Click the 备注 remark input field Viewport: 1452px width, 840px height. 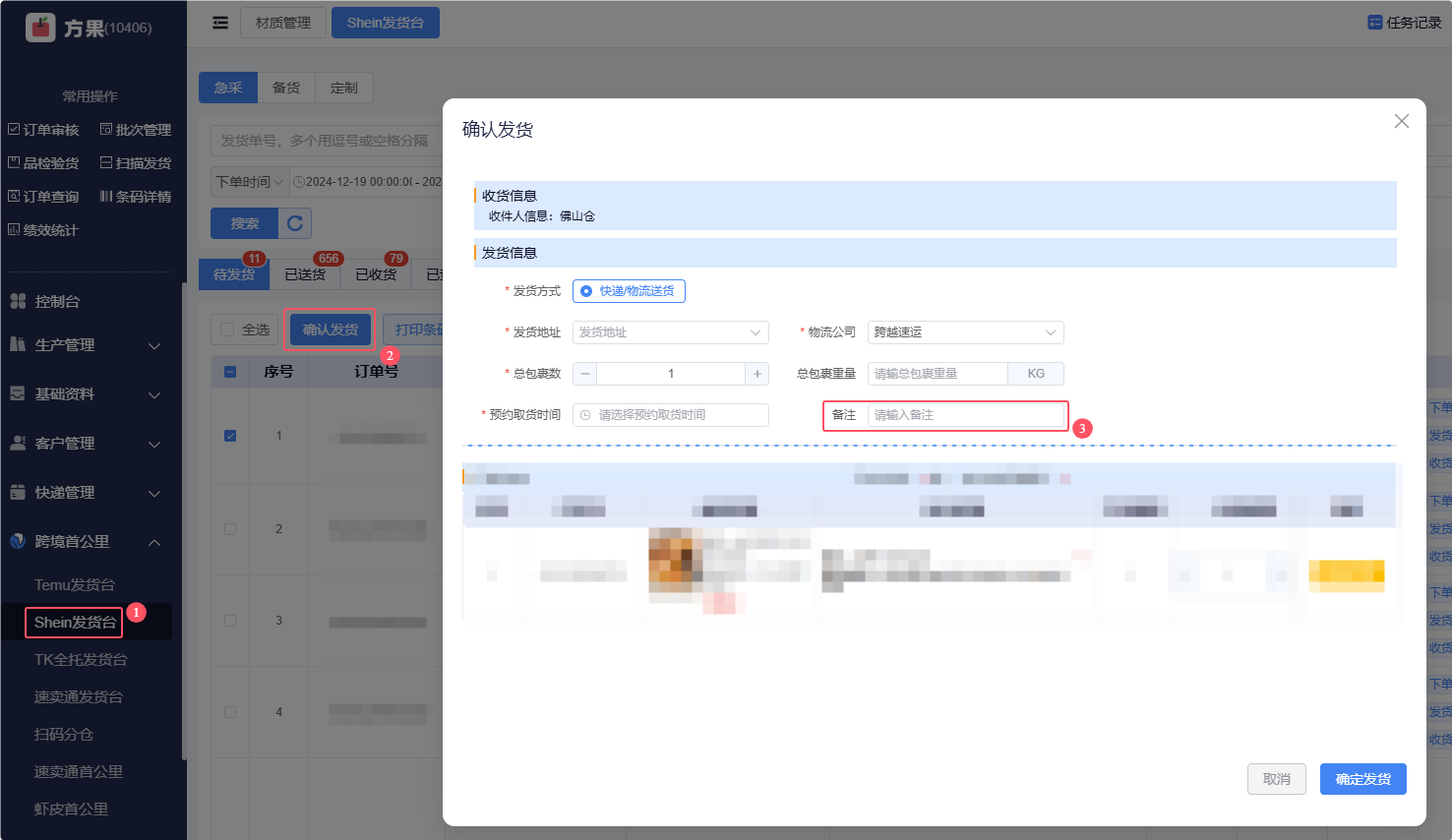click(x=966, y=415)
